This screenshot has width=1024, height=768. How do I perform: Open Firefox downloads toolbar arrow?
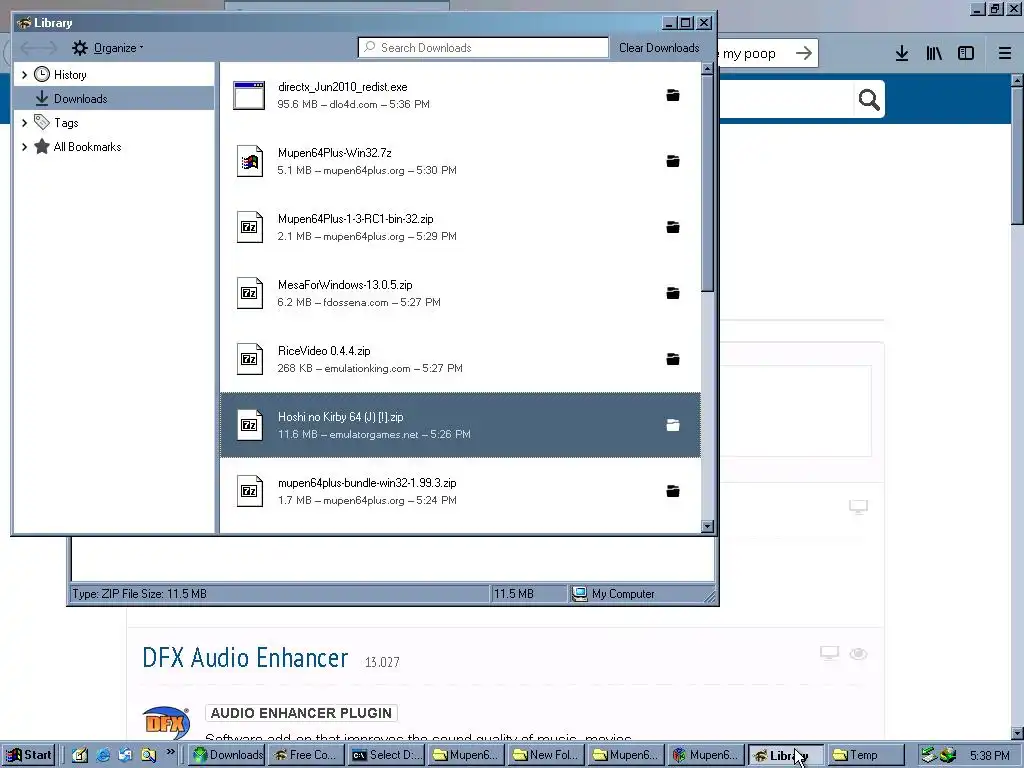[x=902, y=54]
